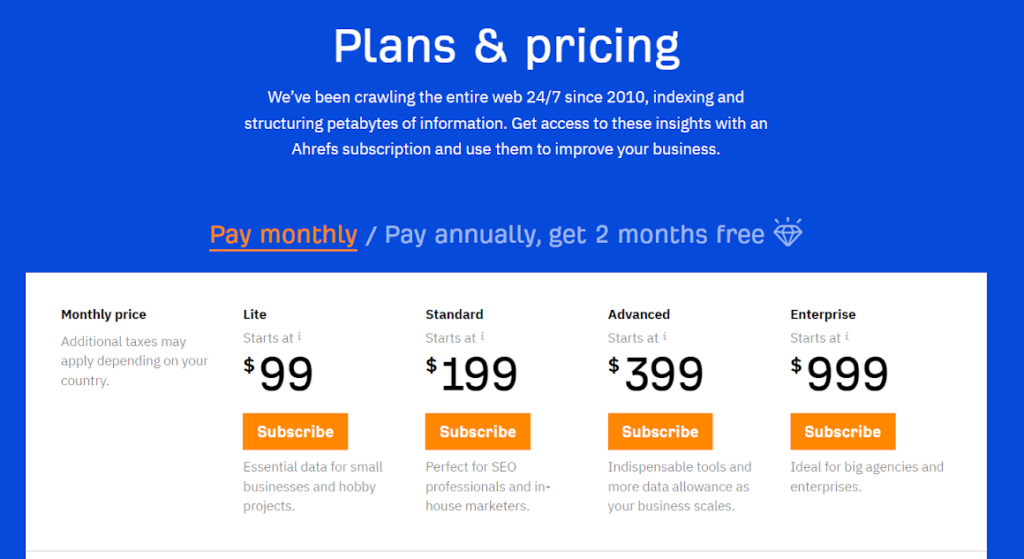Viewport: 1024px width, 559px height.
Task: Click the $99 price figure
Action: click(279, 375)
